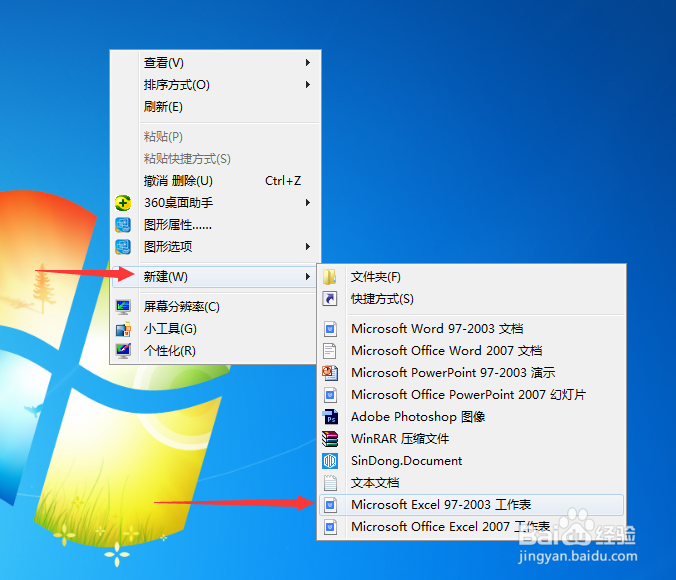Choose 粘贴快捷方式(S) in the context menu

point(216,159)
